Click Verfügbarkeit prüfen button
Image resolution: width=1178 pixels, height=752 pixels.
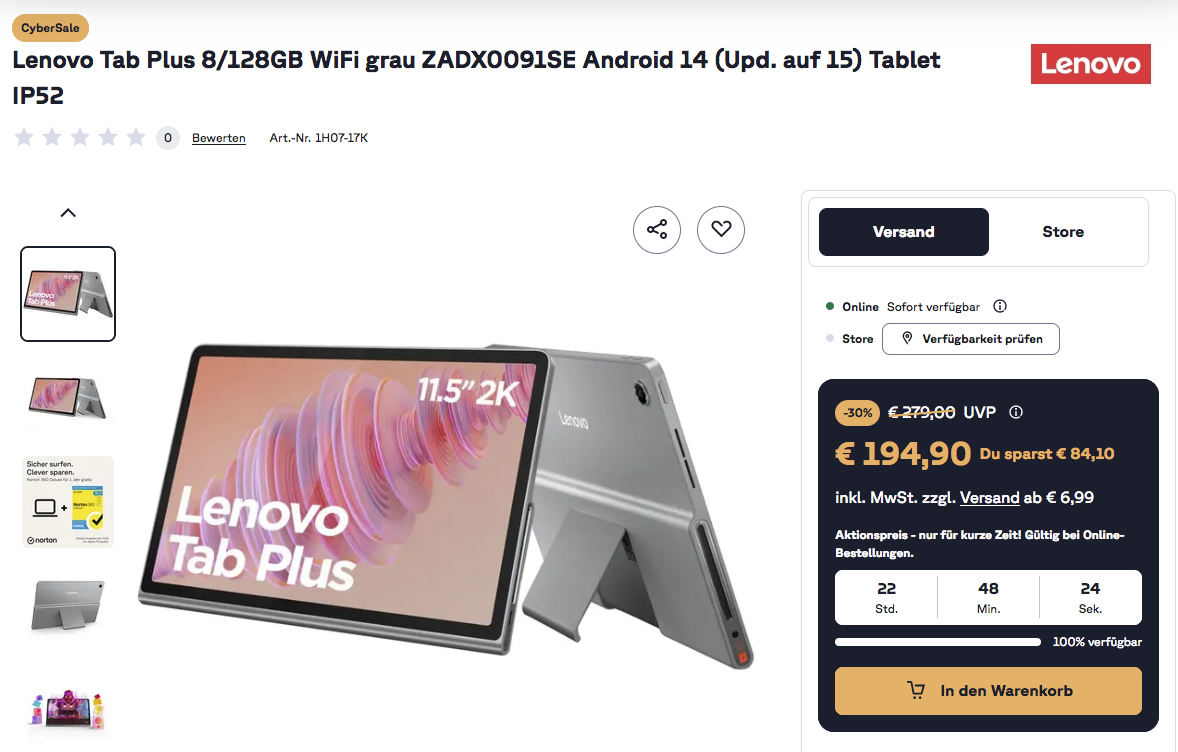[x=971, y=339]
